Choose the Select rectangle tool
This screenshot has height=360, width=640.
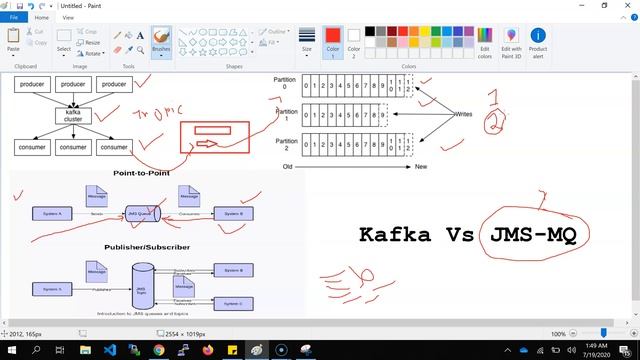[64, 36]
